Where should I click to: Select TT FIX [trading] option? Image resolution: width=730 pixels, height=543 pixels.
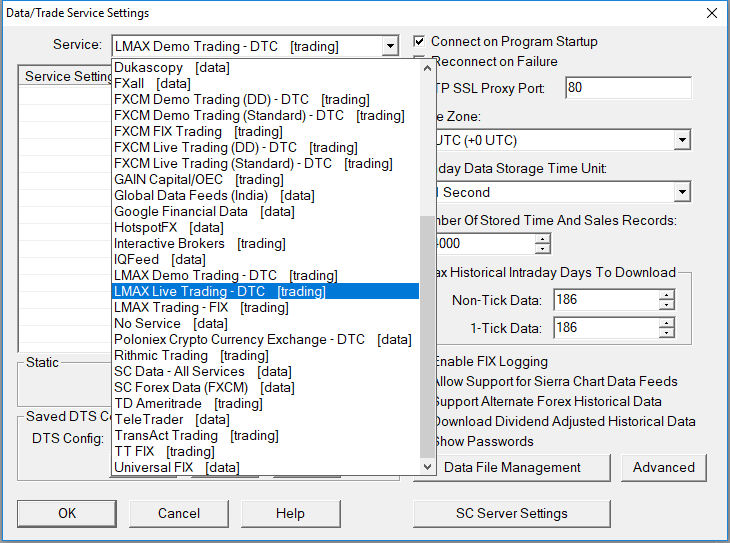pos(265,451)
